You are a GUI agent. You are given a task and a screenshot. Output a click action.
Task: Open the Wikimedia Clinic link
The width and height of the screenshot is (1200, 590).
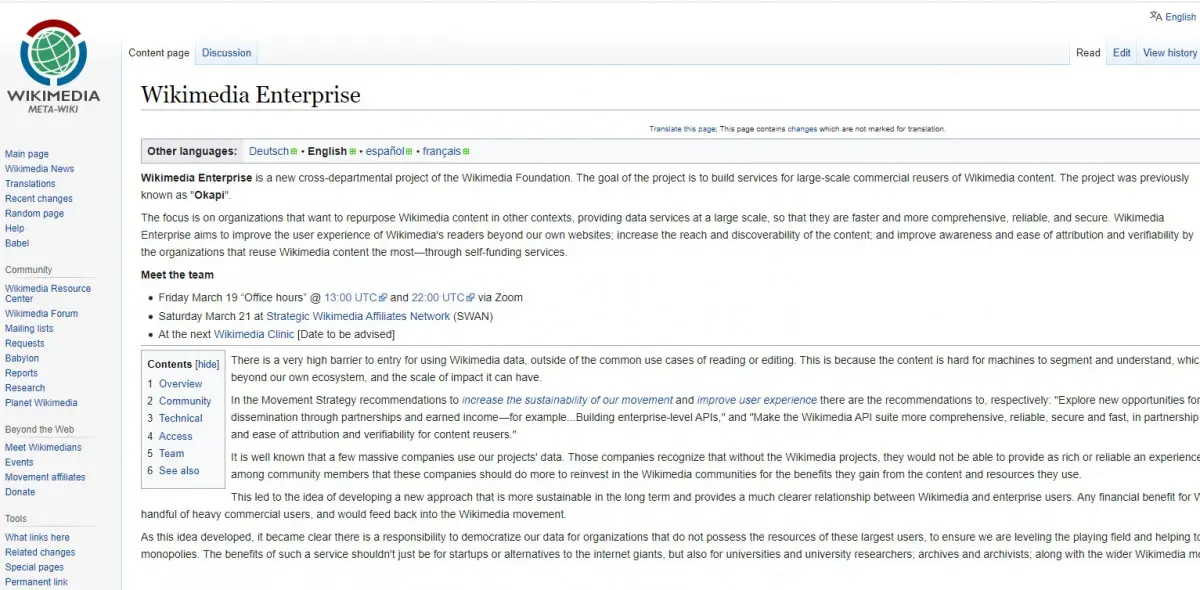[x=254, y=334]
